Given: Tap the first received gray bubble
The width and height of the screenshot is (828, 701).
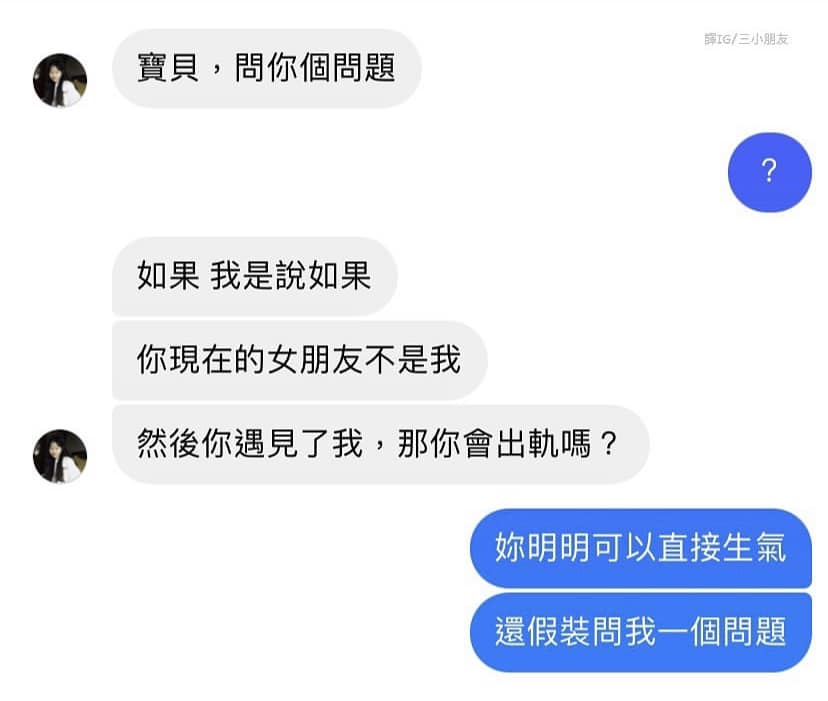Looking at the screenshot, I should (267, 69).
